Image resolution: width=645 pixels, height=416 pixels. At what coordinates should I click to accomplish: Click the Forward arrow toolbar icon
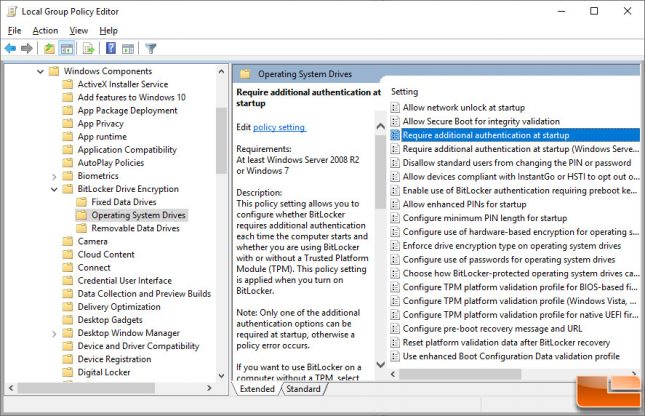(27, 49)
